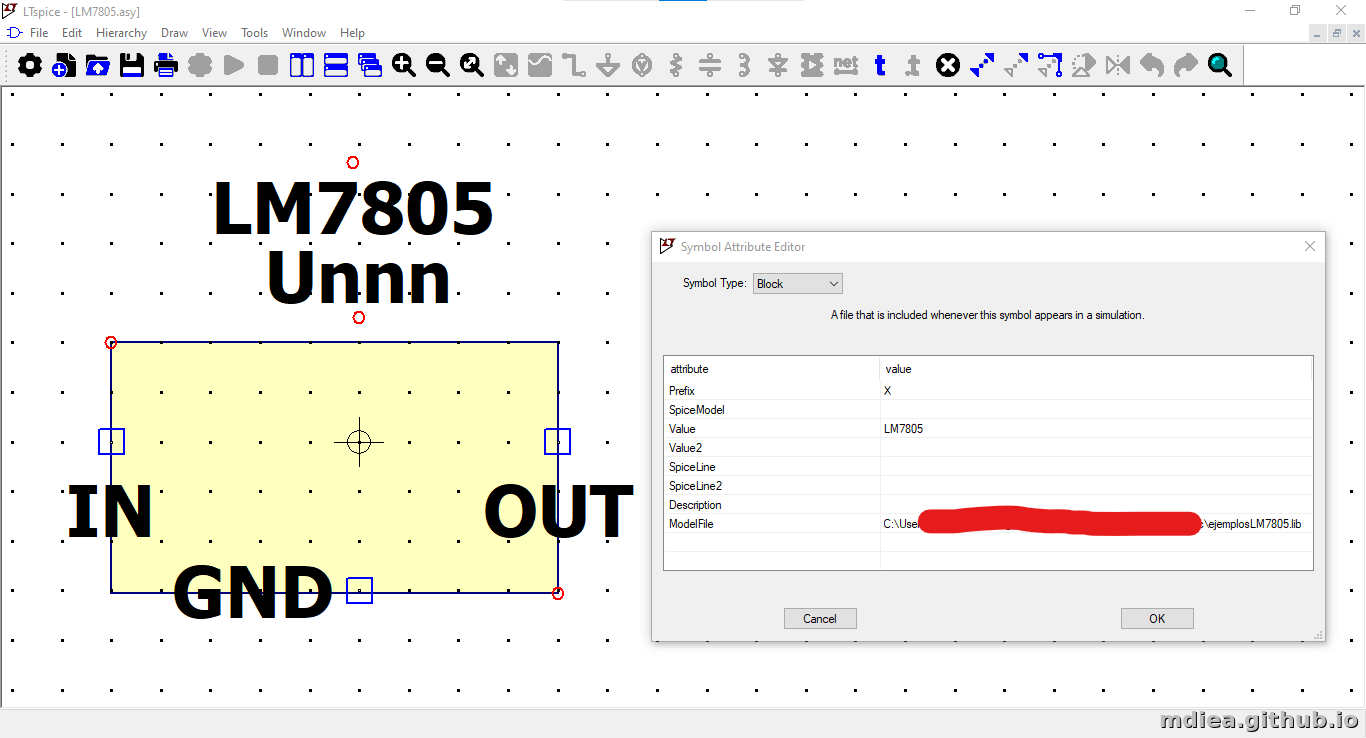Screen dimensions: 1366x738
Task: Click the grayed-out resistor icon
Action: (676, 66)
